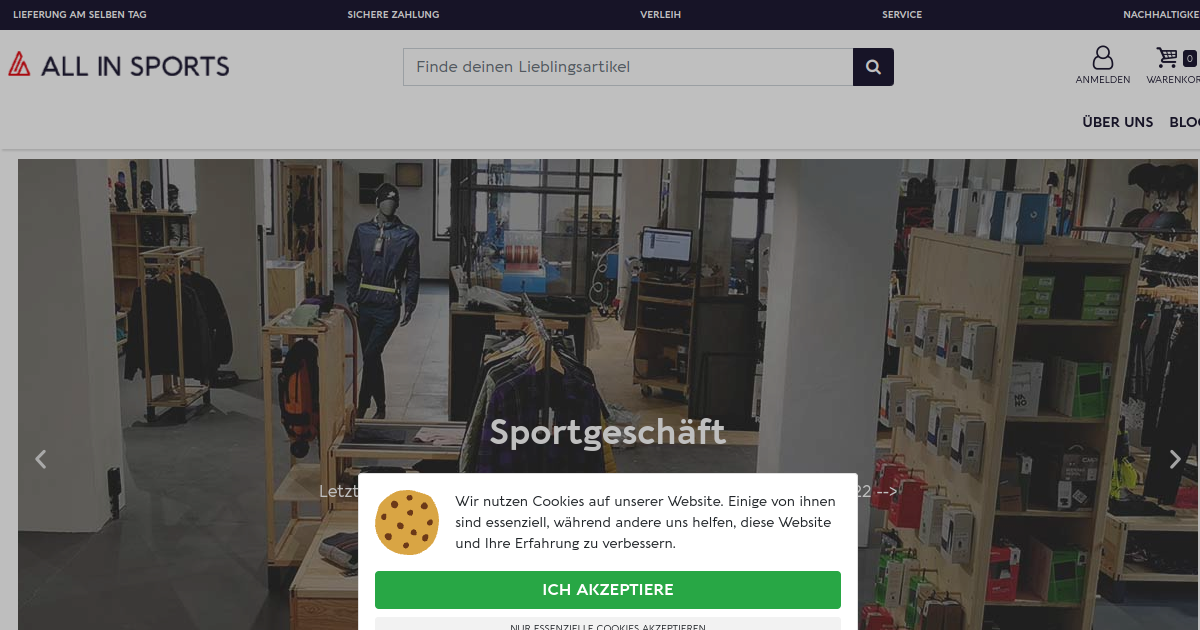Open the Anmelden user account icon
This screenshot has width=1200, height=630.
[x=1103, y=65]
